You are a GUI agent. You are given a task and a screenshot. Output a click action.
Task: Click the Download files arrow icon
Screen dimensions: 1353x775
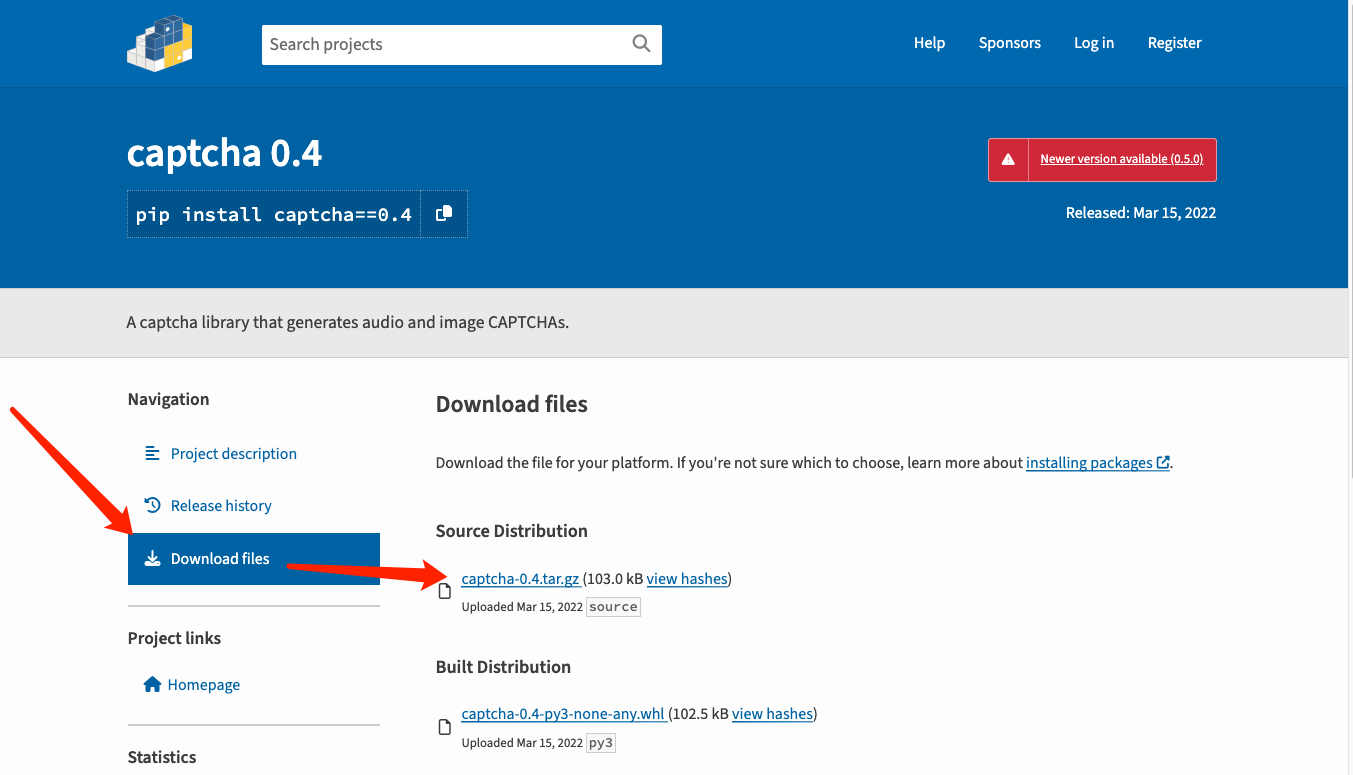tap(152, 559)
